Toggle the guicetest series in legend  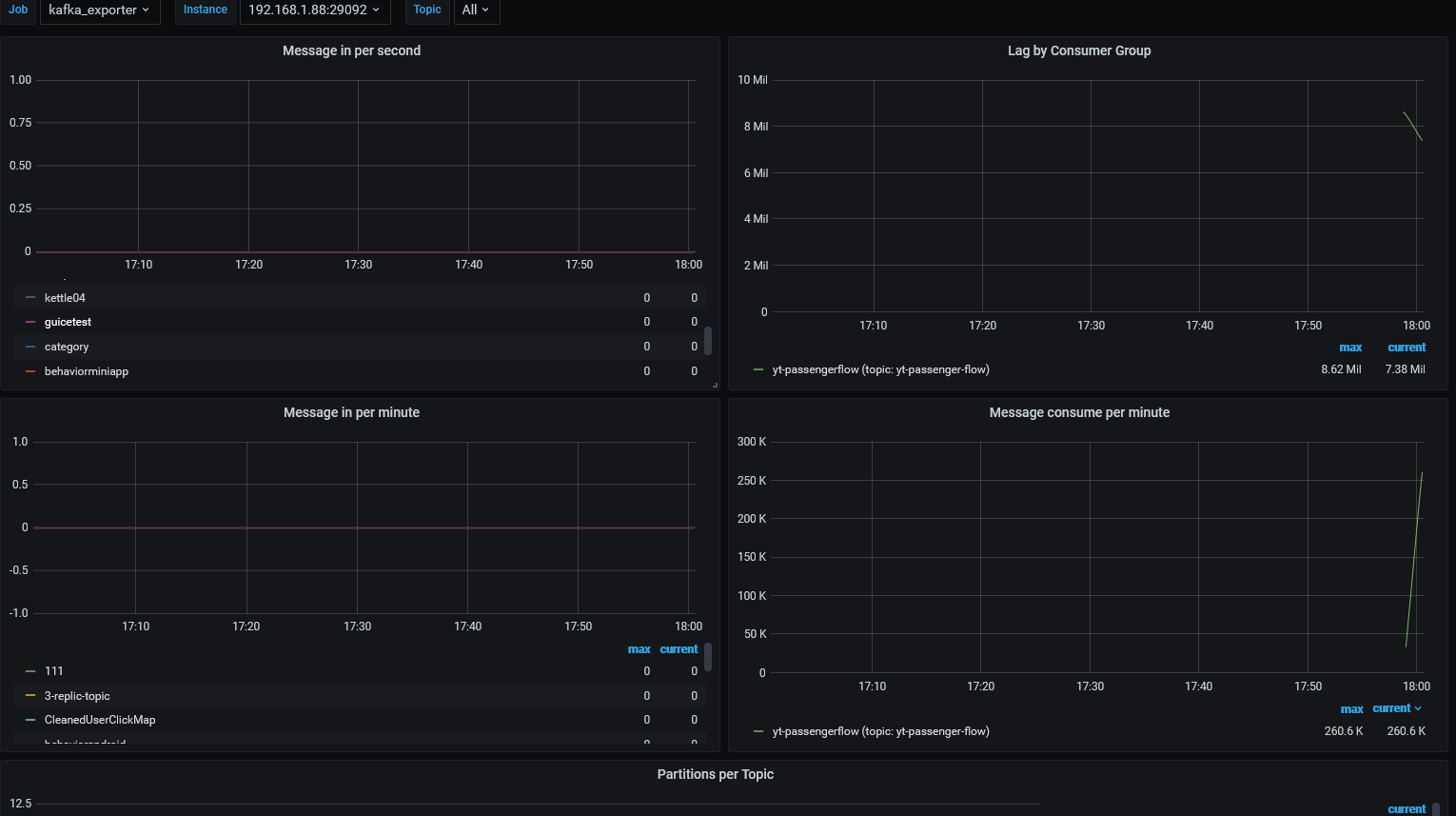[x=68, y=323]
